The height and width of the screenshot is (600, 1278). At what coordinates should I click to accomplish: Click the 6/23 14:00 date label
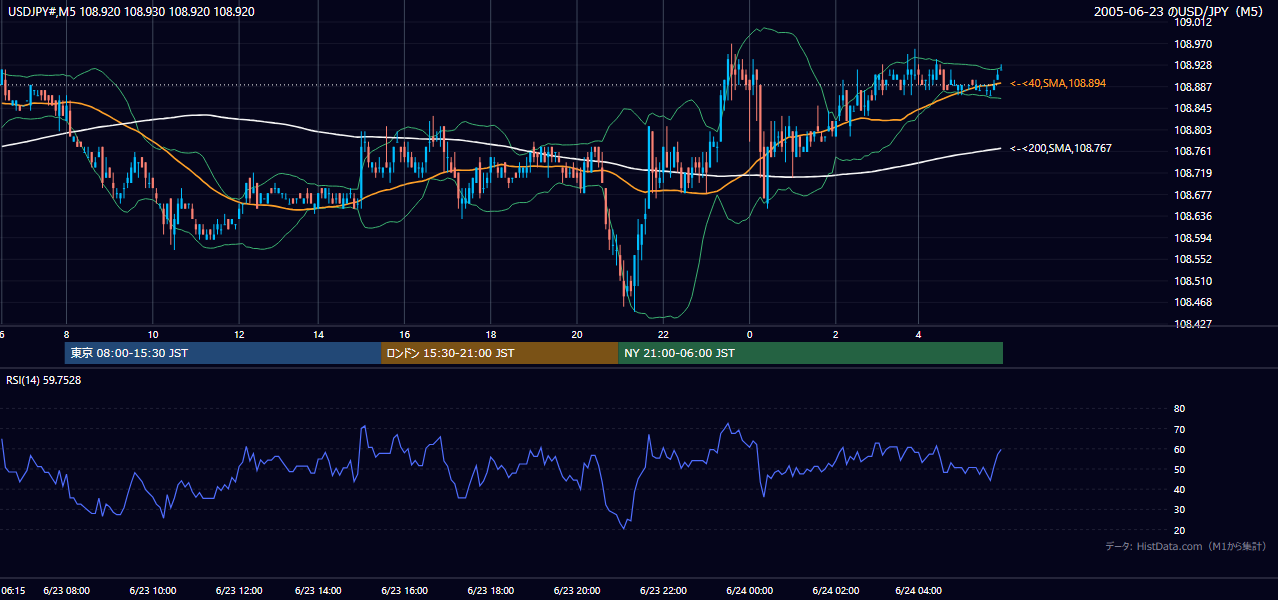pos(320,590)
